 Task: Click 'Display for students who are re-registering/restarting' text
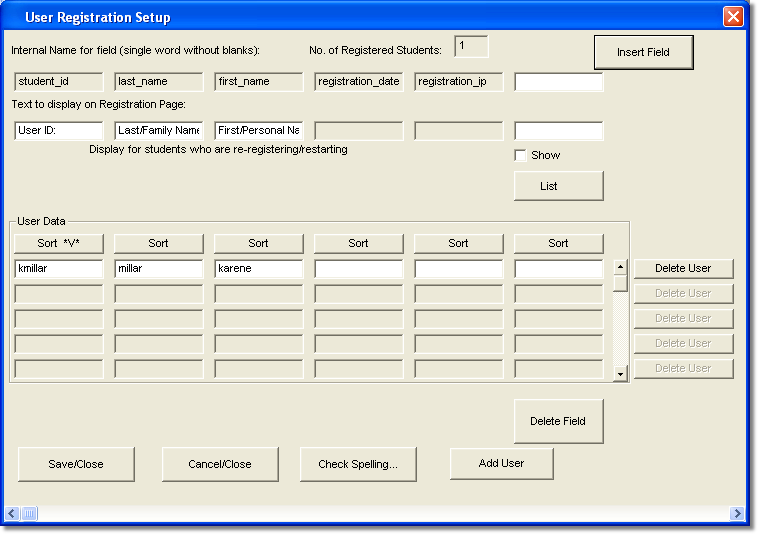click(218, 149)
